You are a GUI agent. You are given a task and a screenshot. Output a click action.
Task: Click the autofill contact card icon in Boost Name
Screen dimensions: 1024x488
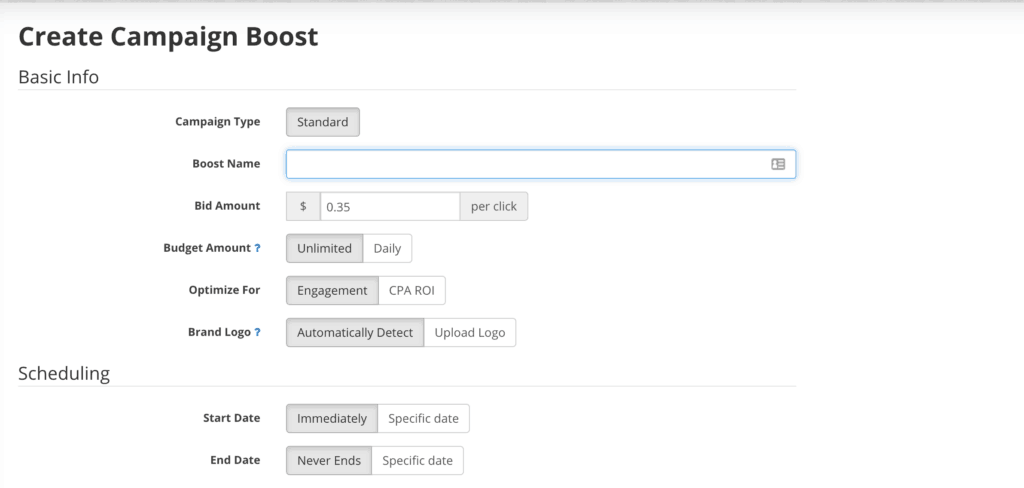click(777, 164)
